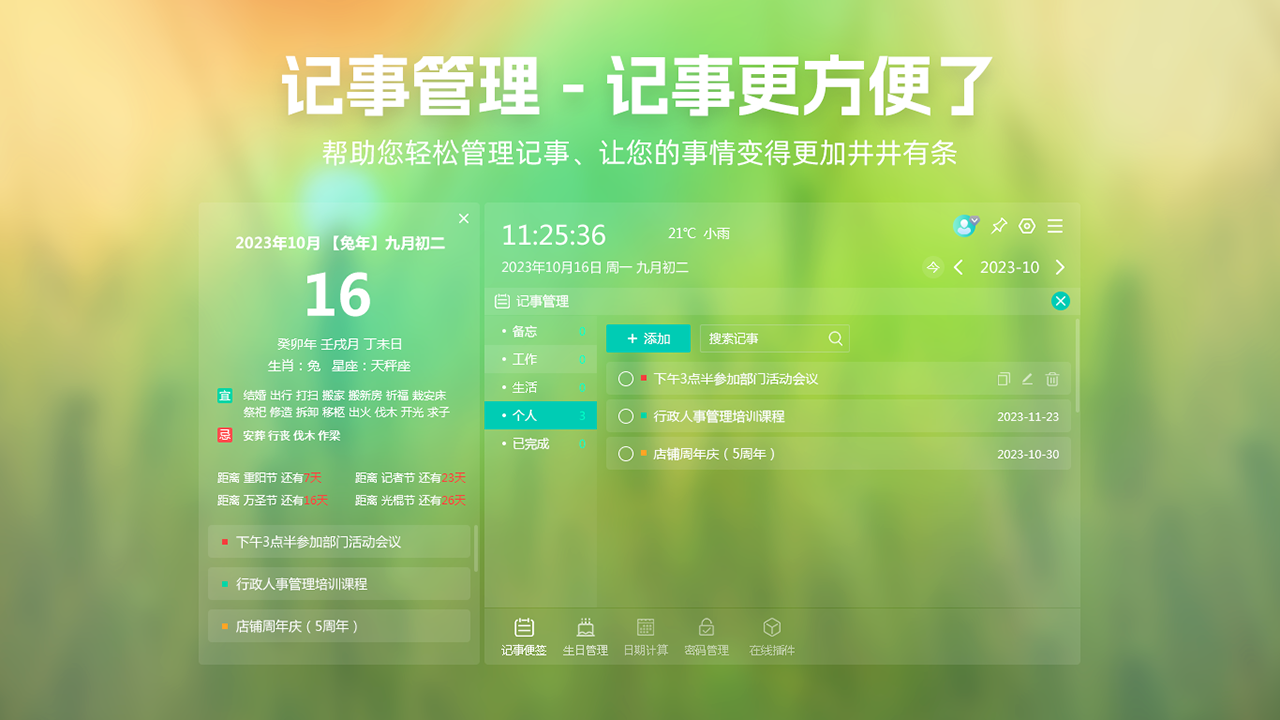
Task: Click date line 2023年10月16日 周一 九月初二
Action: pos(595,267)
